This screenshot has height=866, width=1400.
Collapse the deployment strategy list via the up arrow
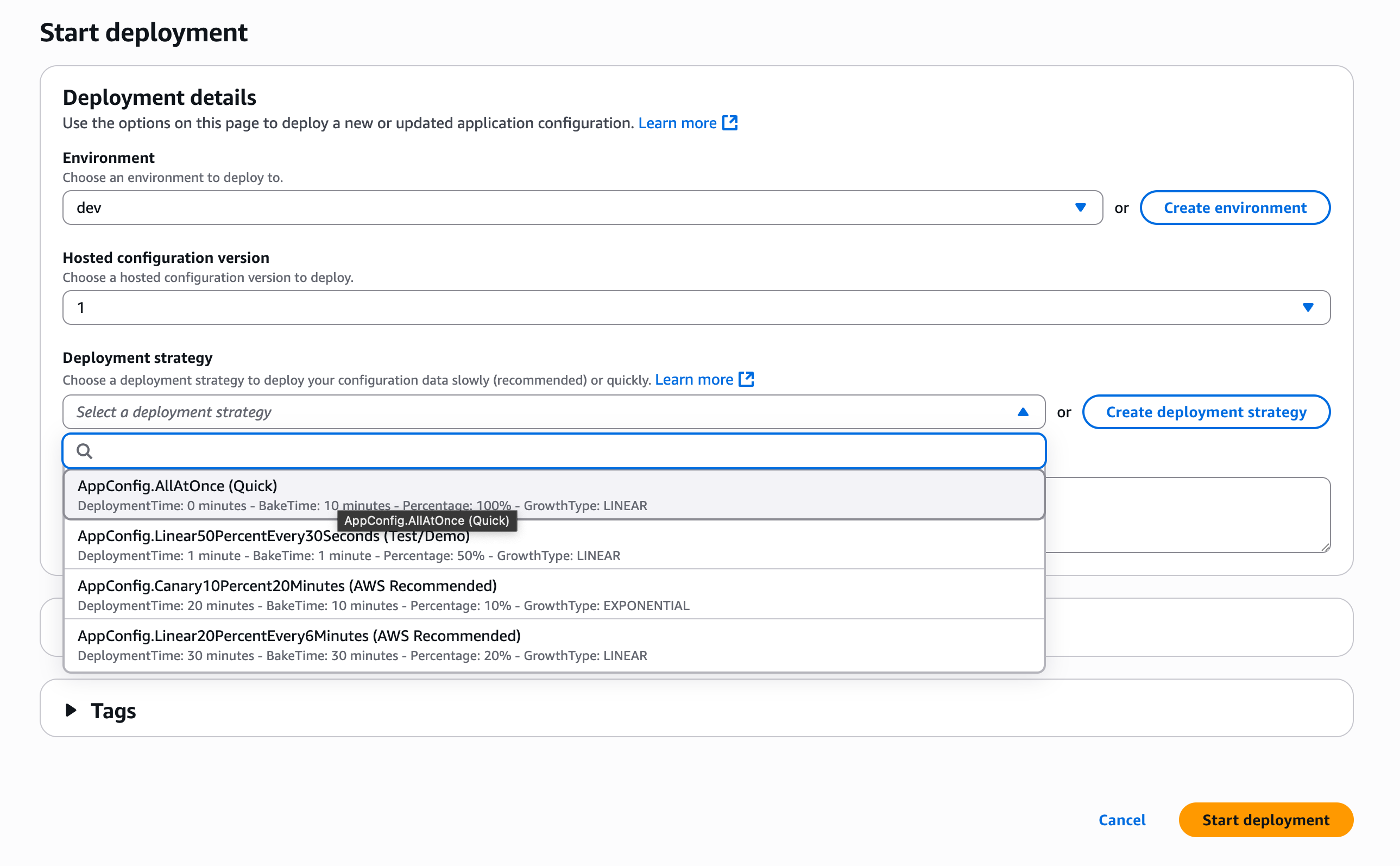click(x=1023, y=412)
